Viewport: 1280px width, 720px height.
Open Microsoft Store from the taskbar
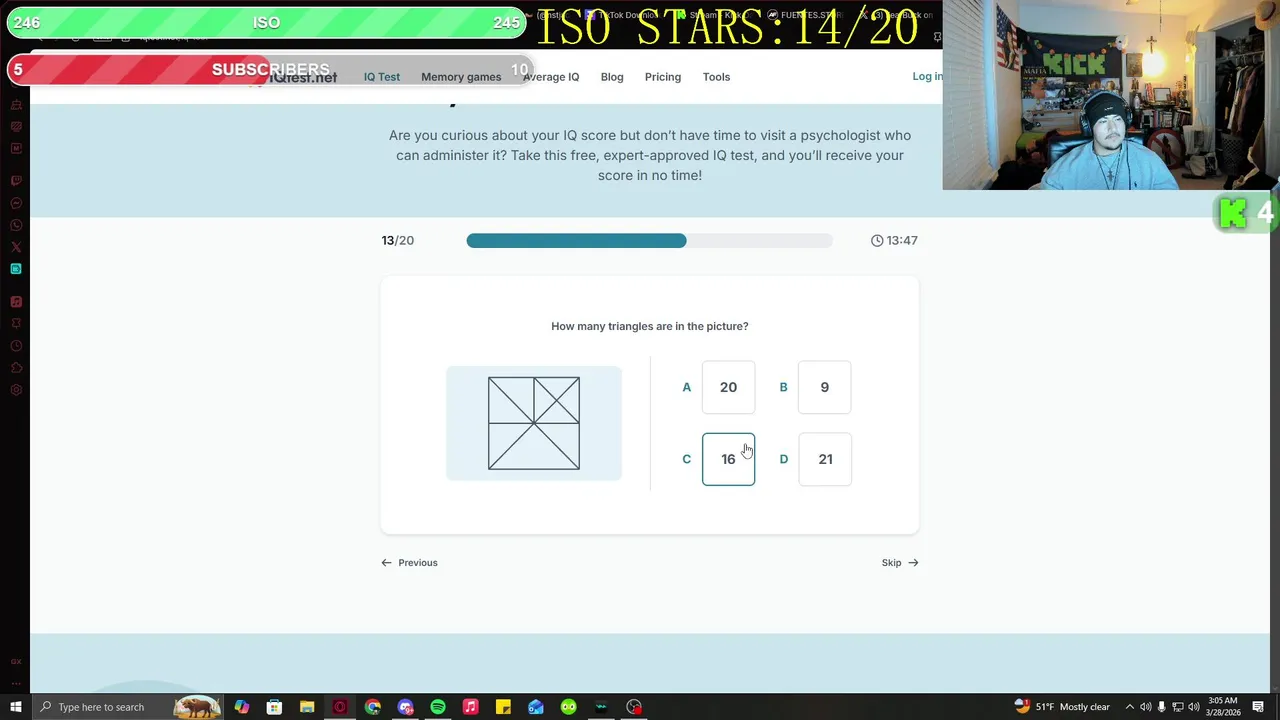pos(275,707)
